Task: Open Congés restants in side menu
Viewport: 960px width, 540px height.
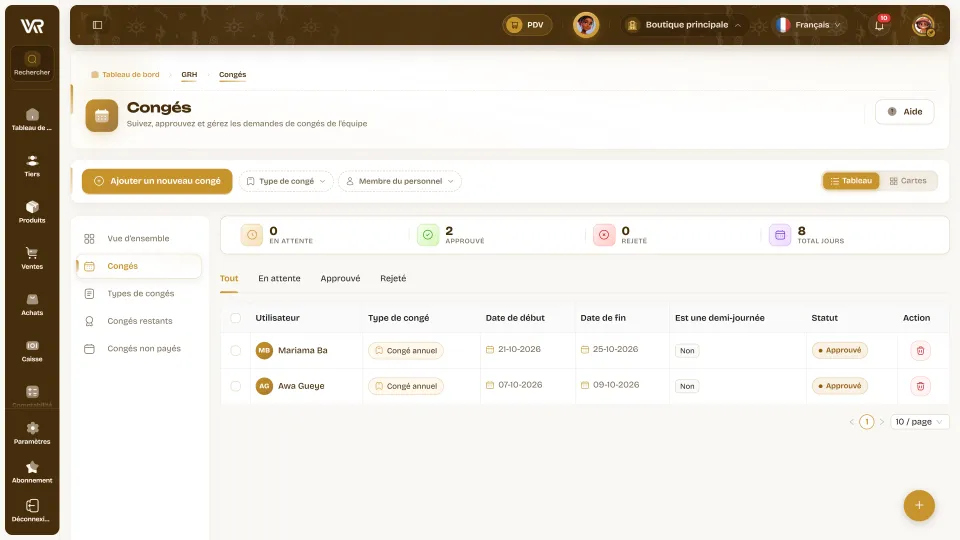Action: pos(139,321)
